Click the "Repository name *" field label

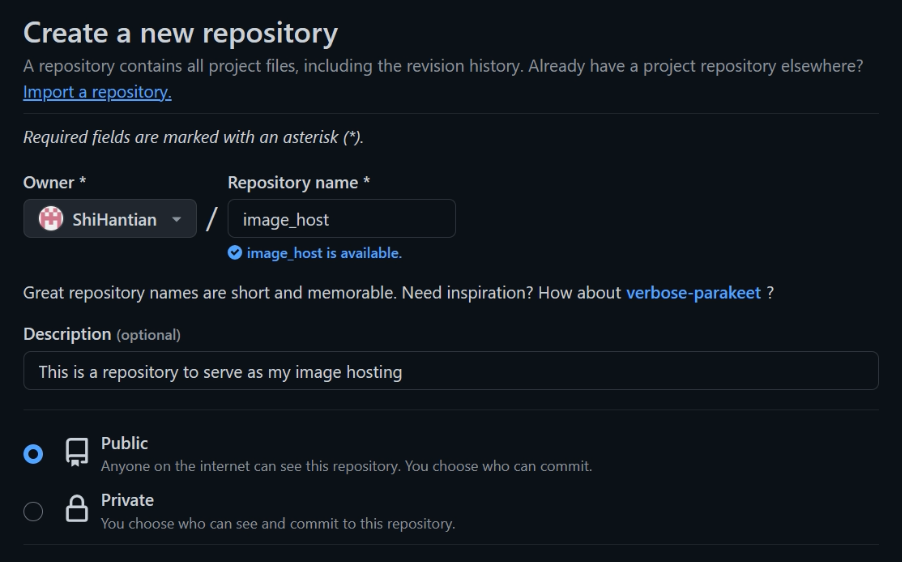tap(299, 182)
